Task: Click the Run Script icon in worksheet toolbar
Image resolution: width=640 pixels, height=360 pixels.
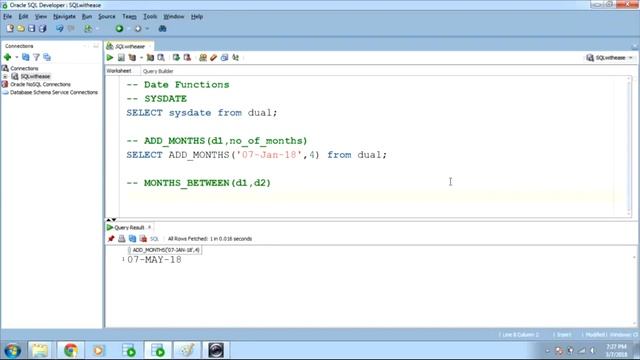Action: [121, 58]
